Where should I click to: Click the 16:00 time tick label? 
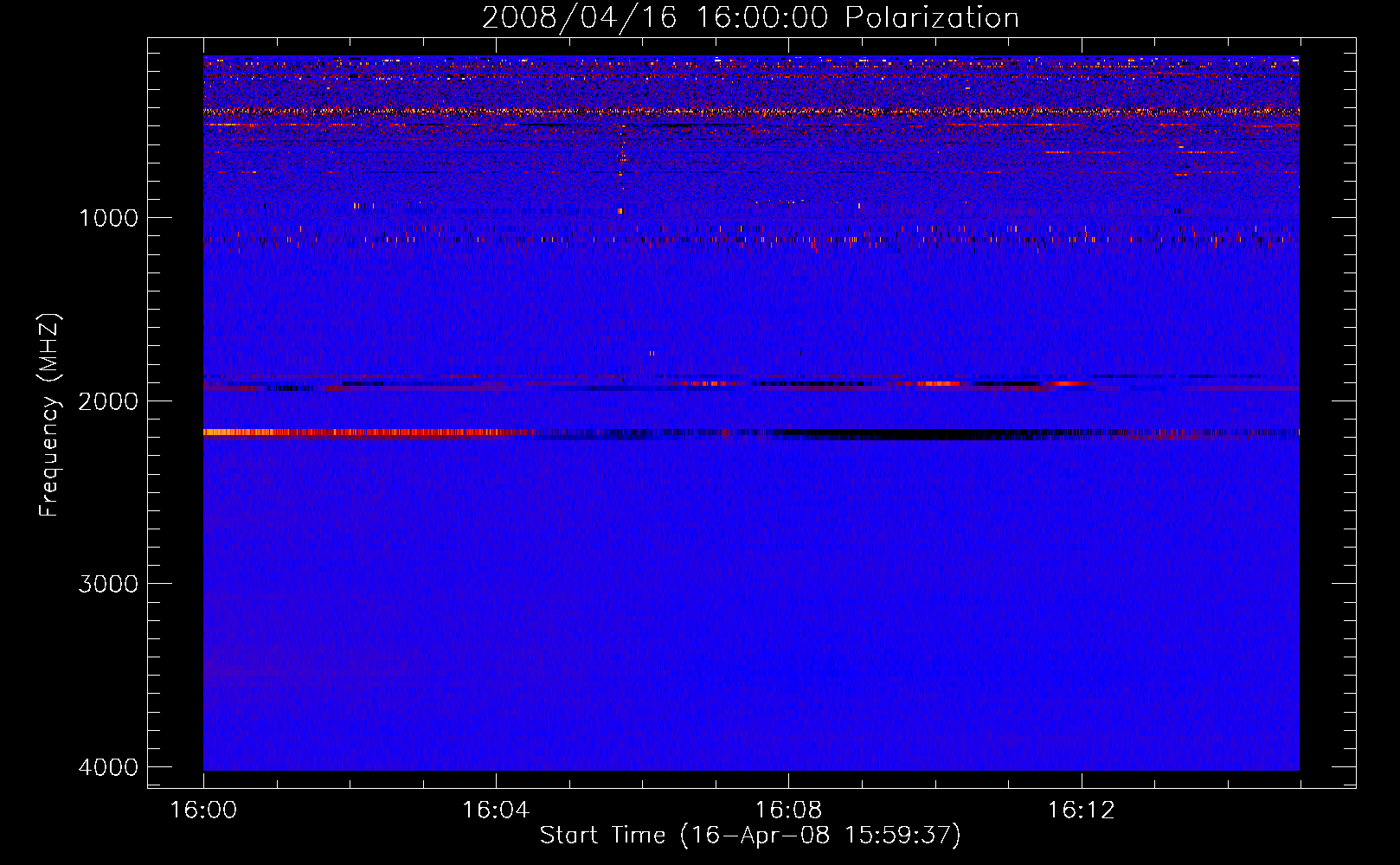203,811
